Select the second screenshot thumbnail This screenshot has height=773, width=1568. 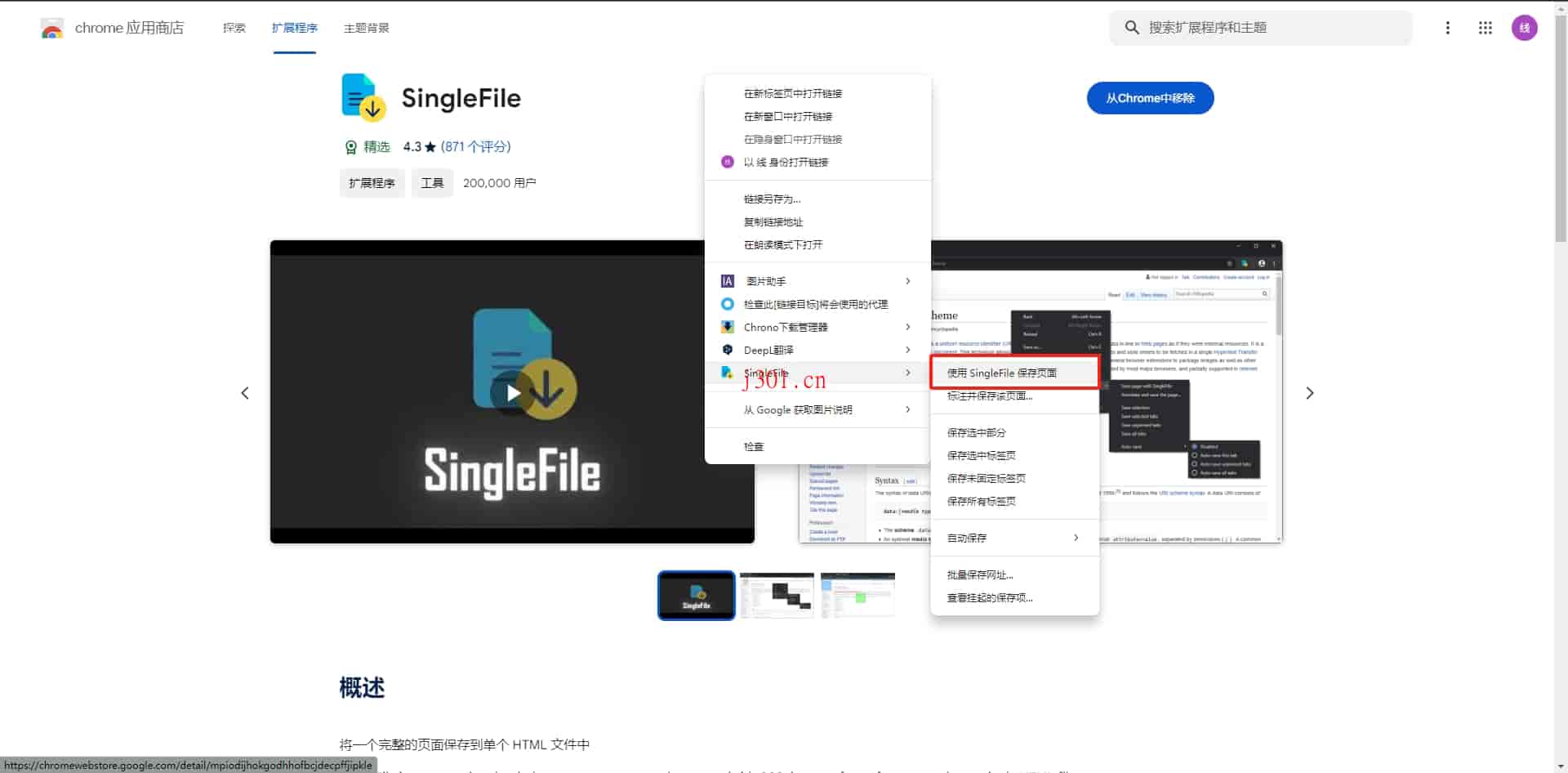click(777, 596)
